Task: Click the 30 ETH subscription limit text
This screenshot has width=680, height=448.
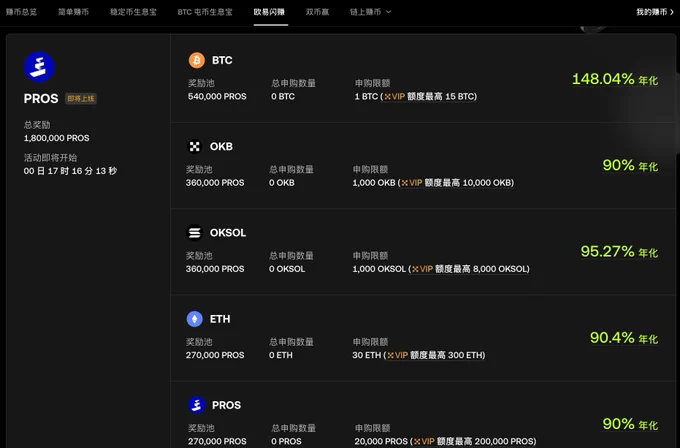Action: point(366,355)
